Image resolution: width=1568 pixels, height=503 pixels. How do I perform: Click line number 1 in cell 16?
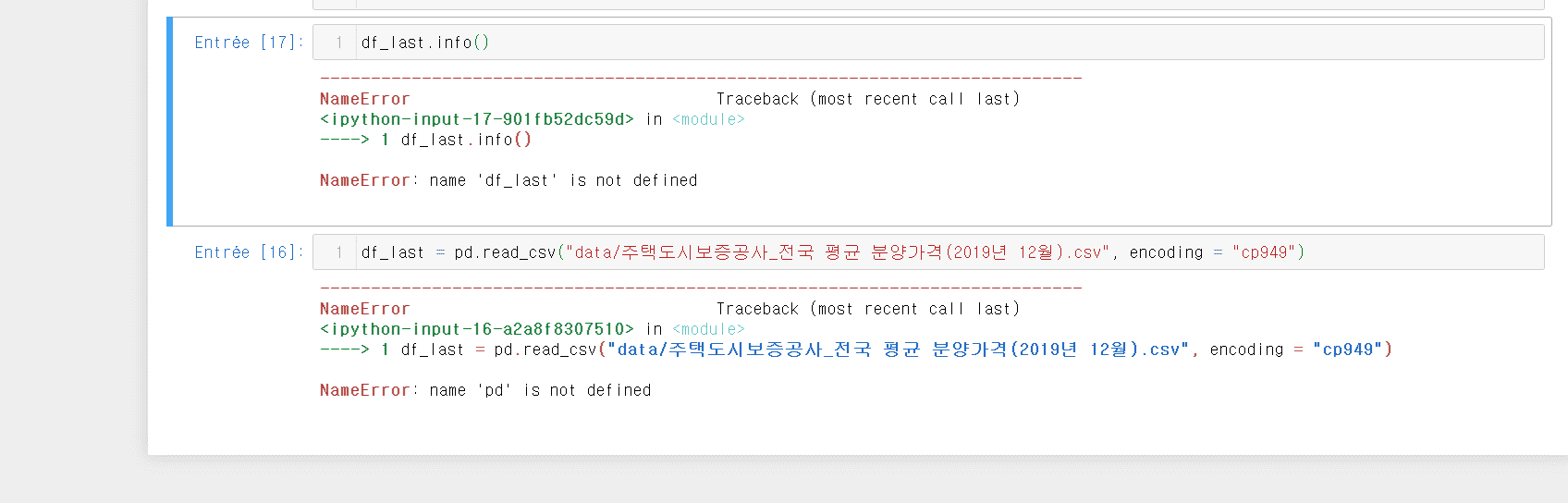pyautogui.click(x=339, y=252)
